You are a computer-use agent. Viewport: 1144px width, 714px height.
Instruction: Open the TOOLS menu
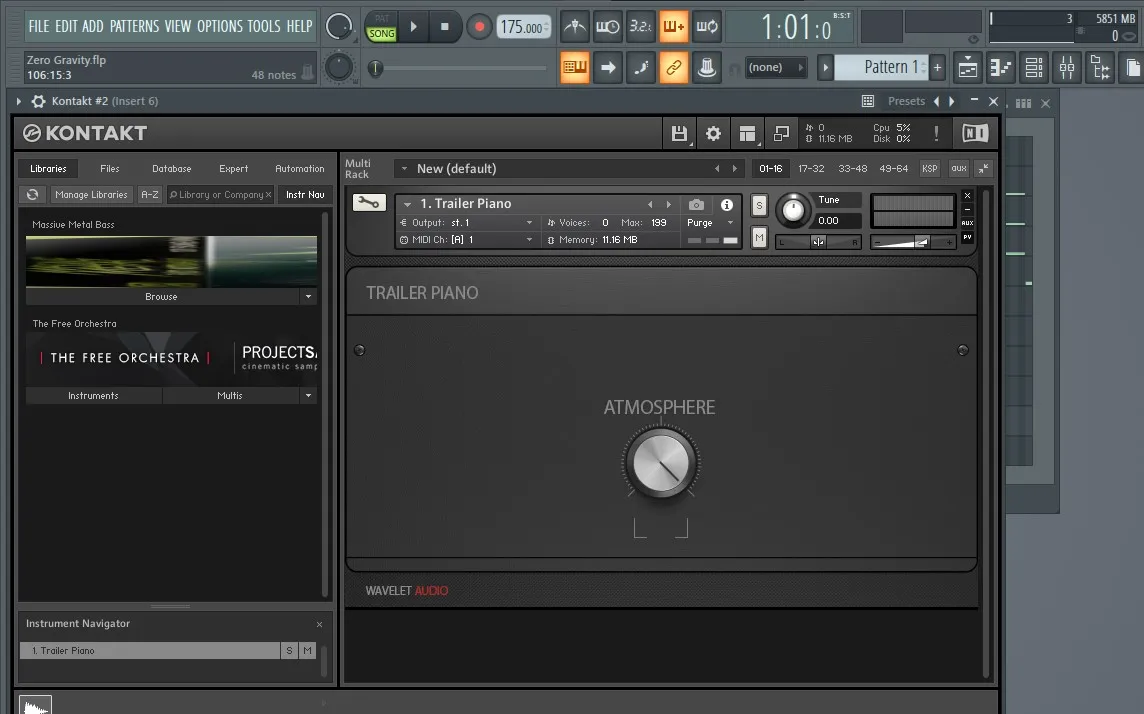point(263,26)
